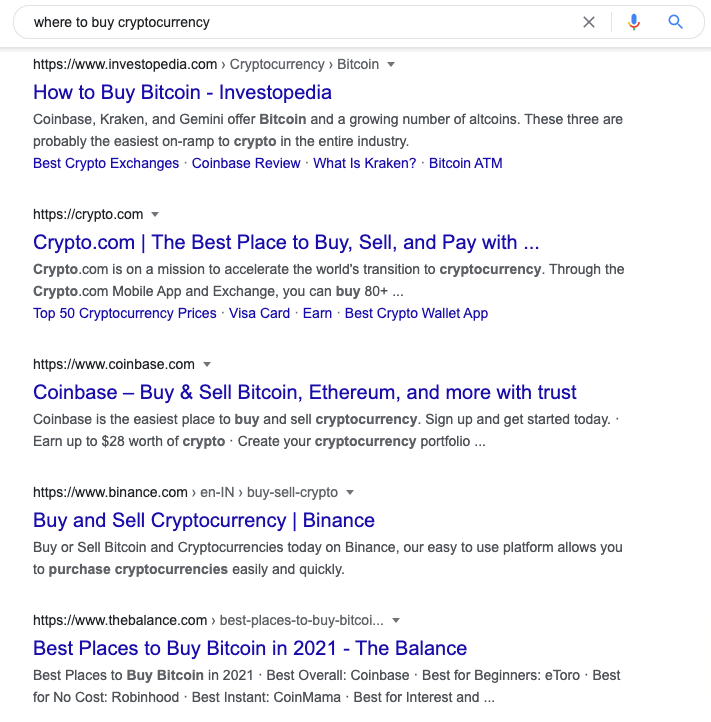Open the Crypto.com Best Place to Buy result
Image resolution: width=711 pixels, height=722 pixels.
(x=286, y=243)
